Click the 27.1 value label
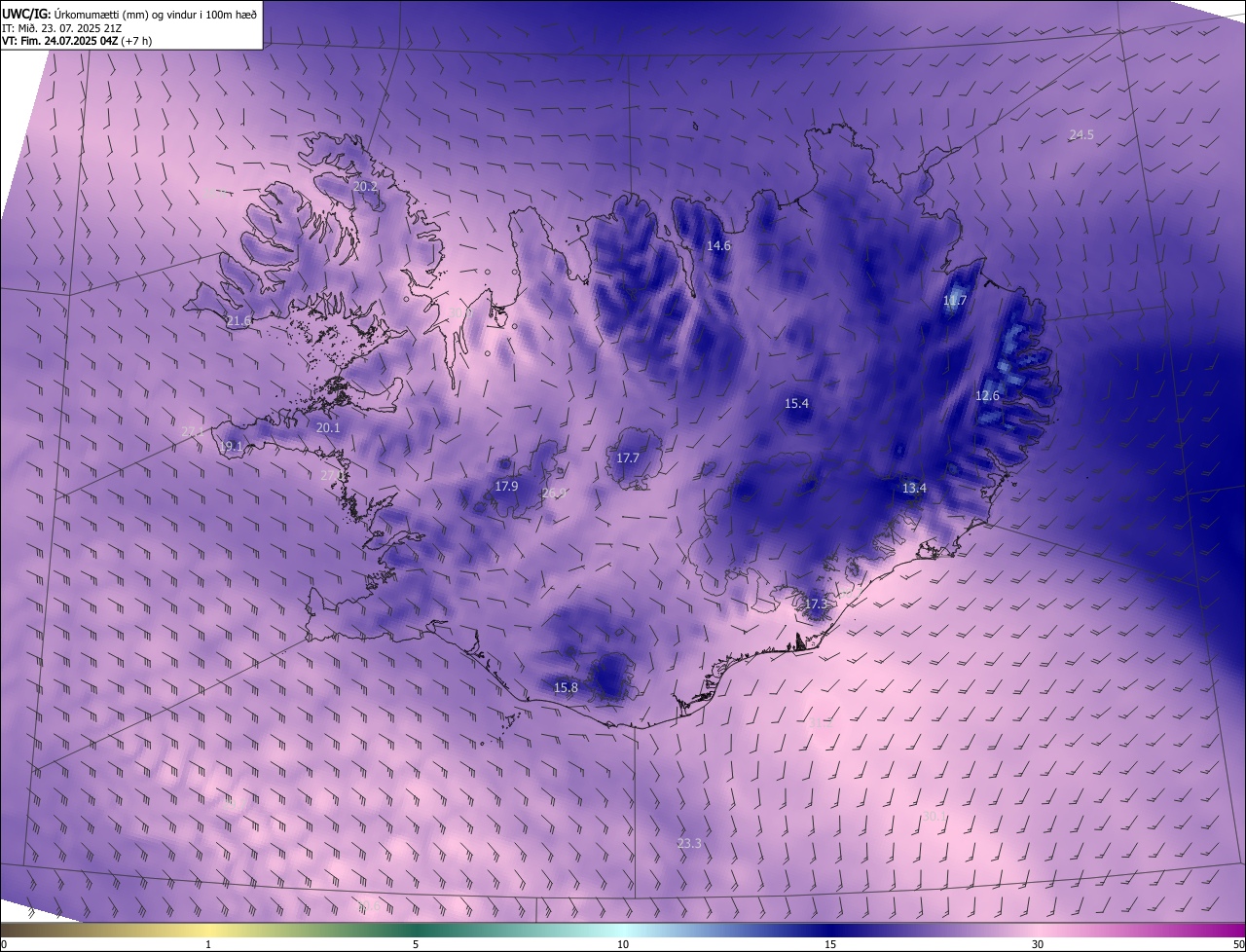1246x952 pixels. (193, 431)
